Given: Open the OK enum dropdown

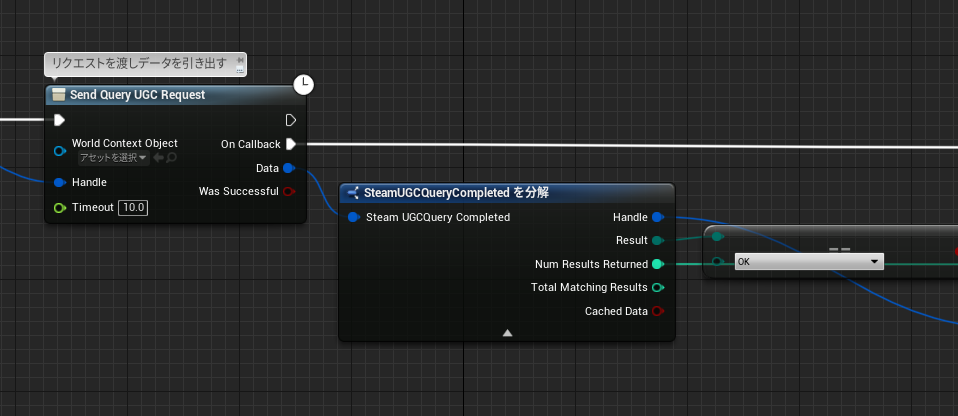Looking at the screenshot, I should (x=810, y=262).
